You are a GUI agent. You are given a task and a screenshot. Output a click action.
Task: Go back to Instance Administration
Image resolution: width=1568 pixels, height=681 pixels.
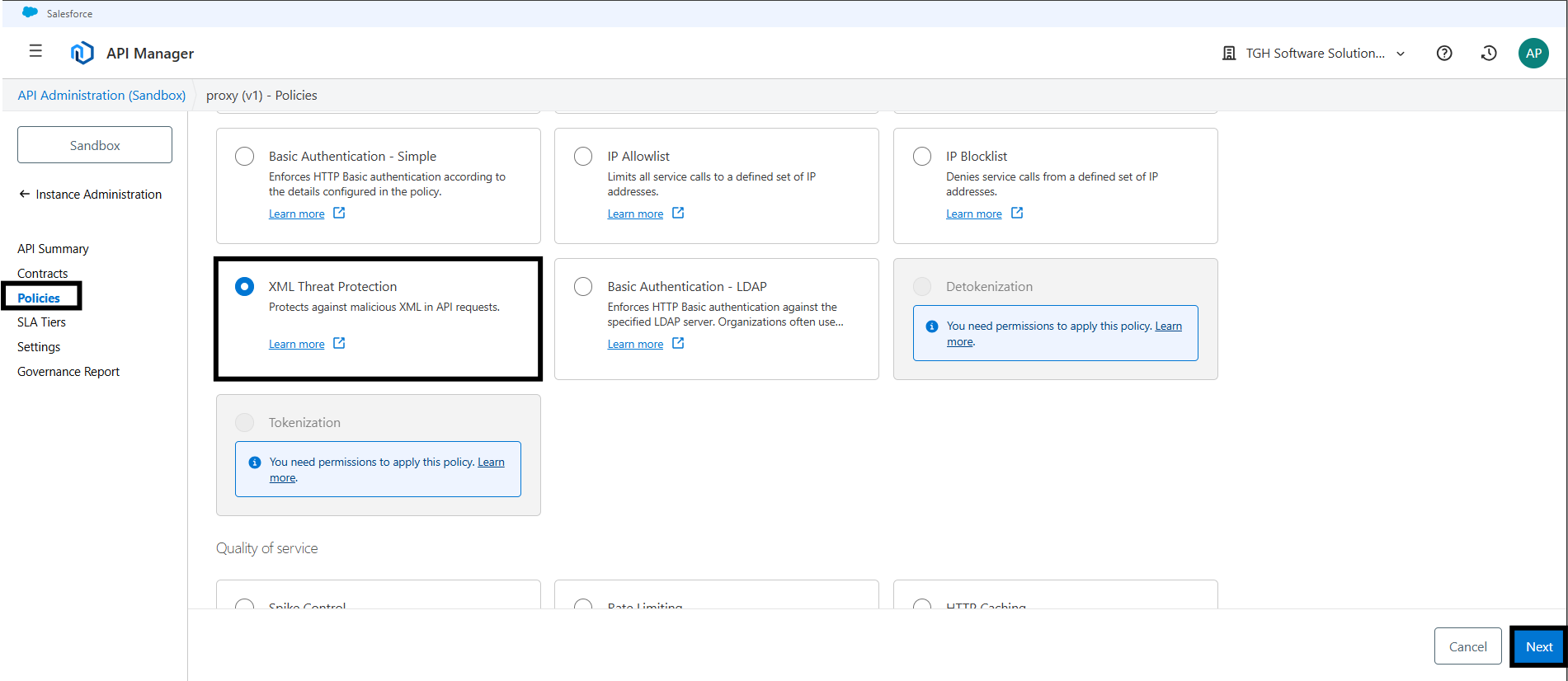click(x=90, y=195)
